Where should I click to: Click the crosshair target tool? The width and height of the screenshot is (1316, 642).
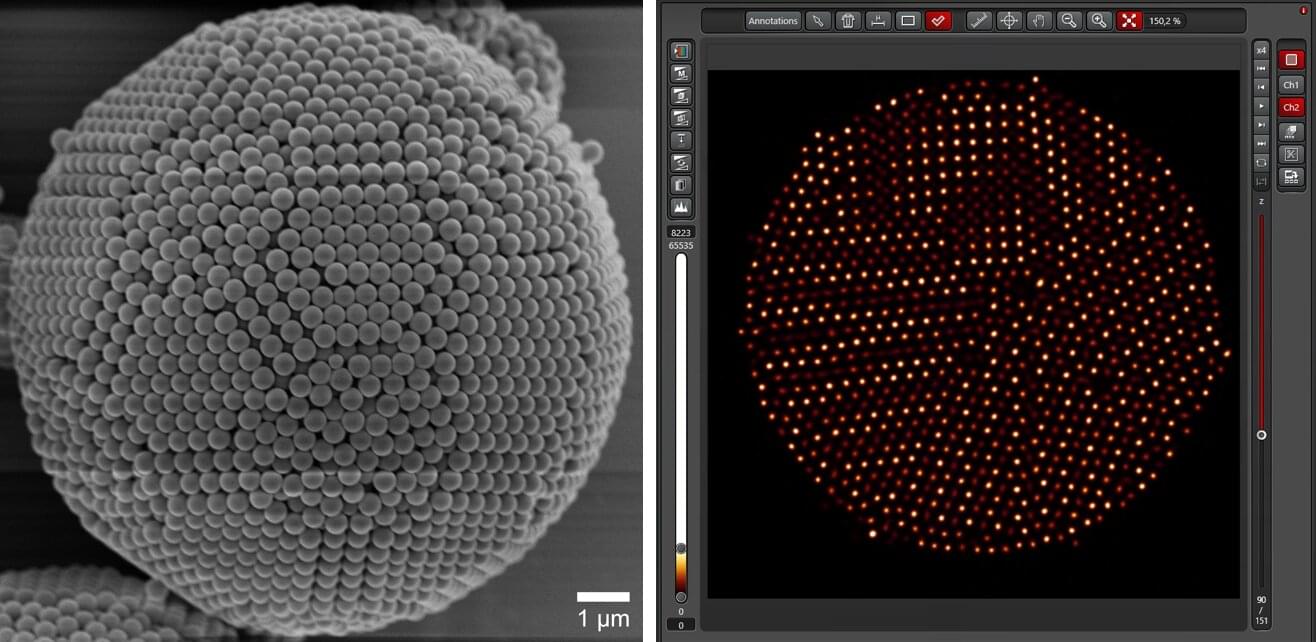[1010, 20]
